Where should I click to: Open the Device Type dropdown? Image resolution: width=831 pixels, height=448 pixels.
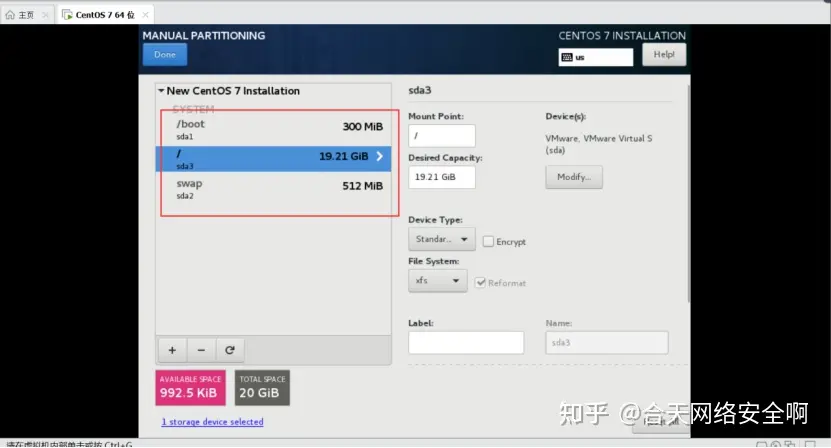coord(441,239)
